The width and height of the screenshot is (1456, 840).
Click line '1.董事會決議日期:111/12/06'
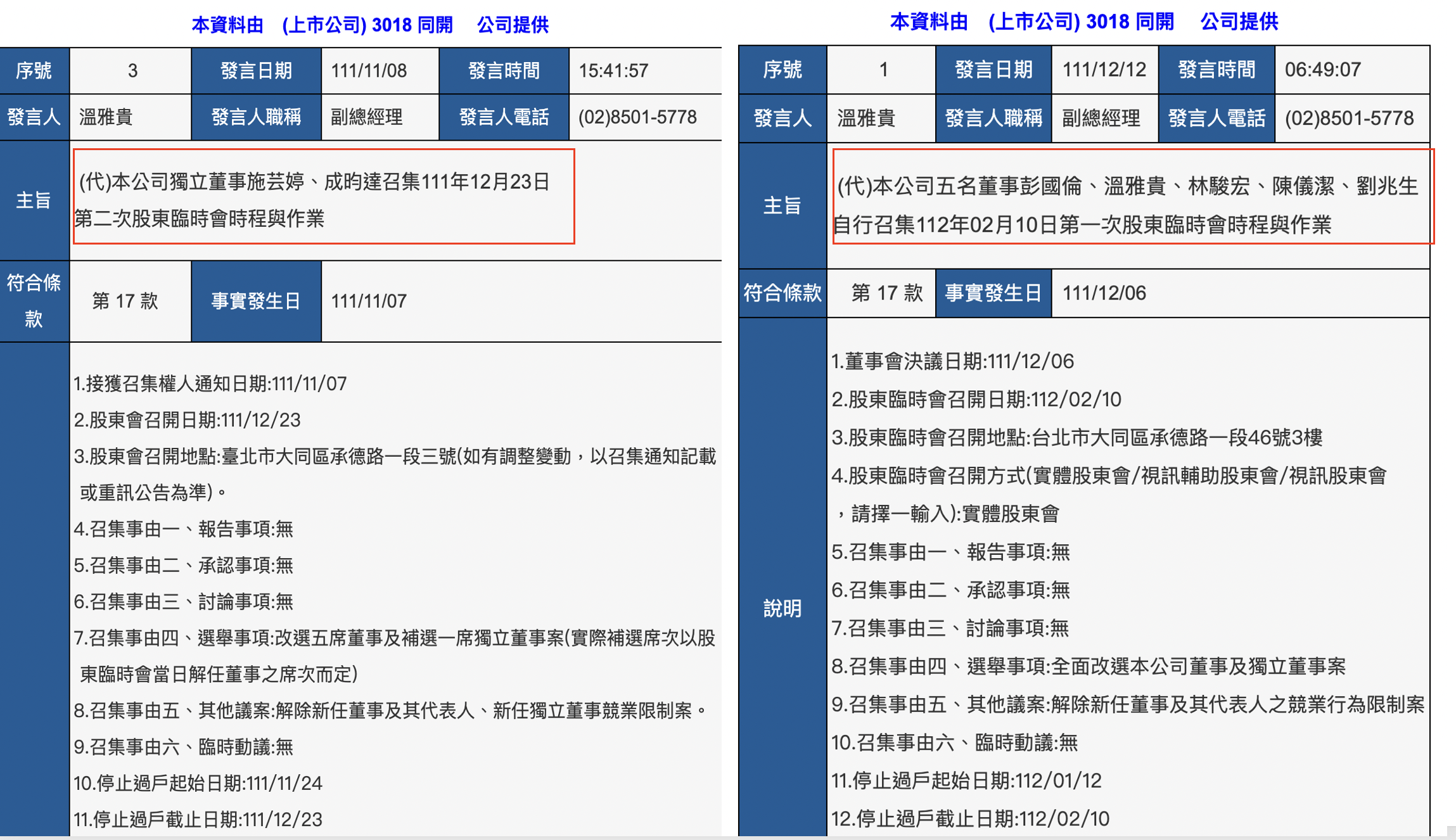[952, 361]
